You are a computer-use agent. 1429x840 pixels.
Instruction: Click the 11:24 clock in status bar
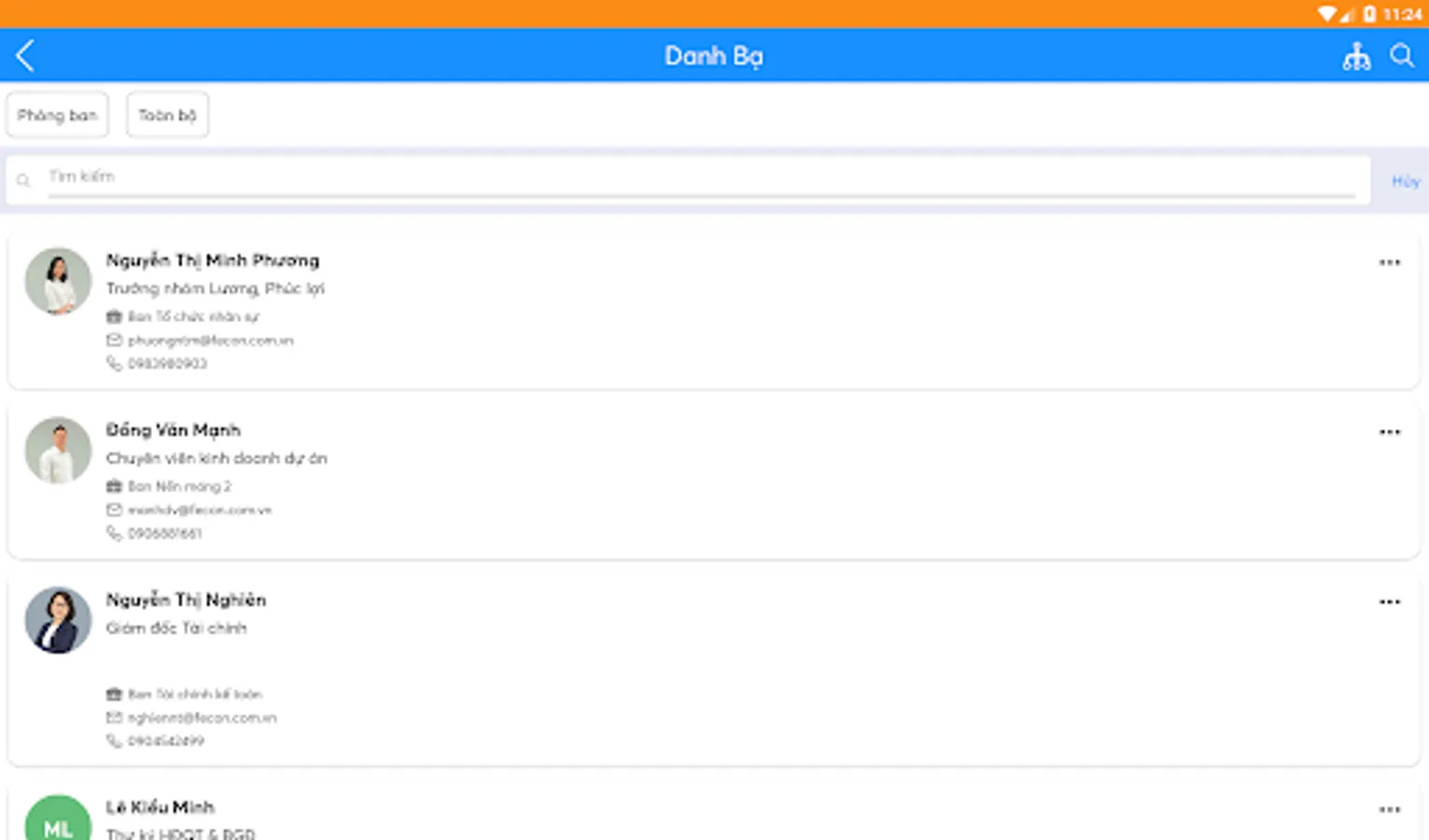tap(1403, 14)
